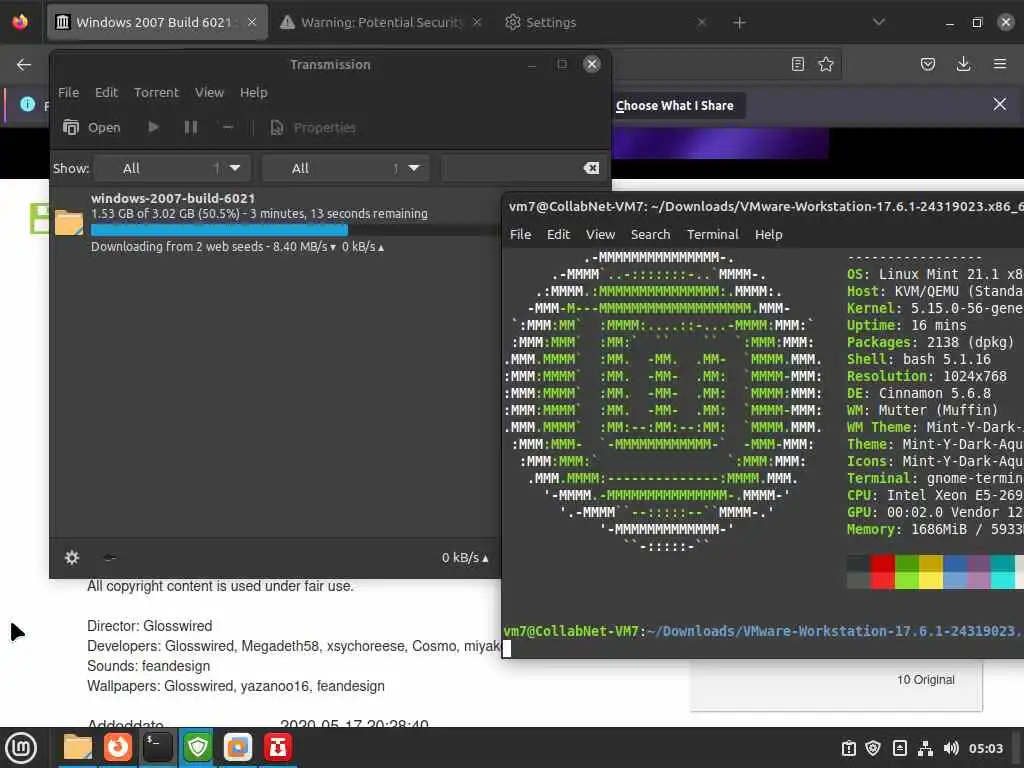1024x768 pixels.
Task: Clear the filter text with backspace icon
Action: coord(591,168)
